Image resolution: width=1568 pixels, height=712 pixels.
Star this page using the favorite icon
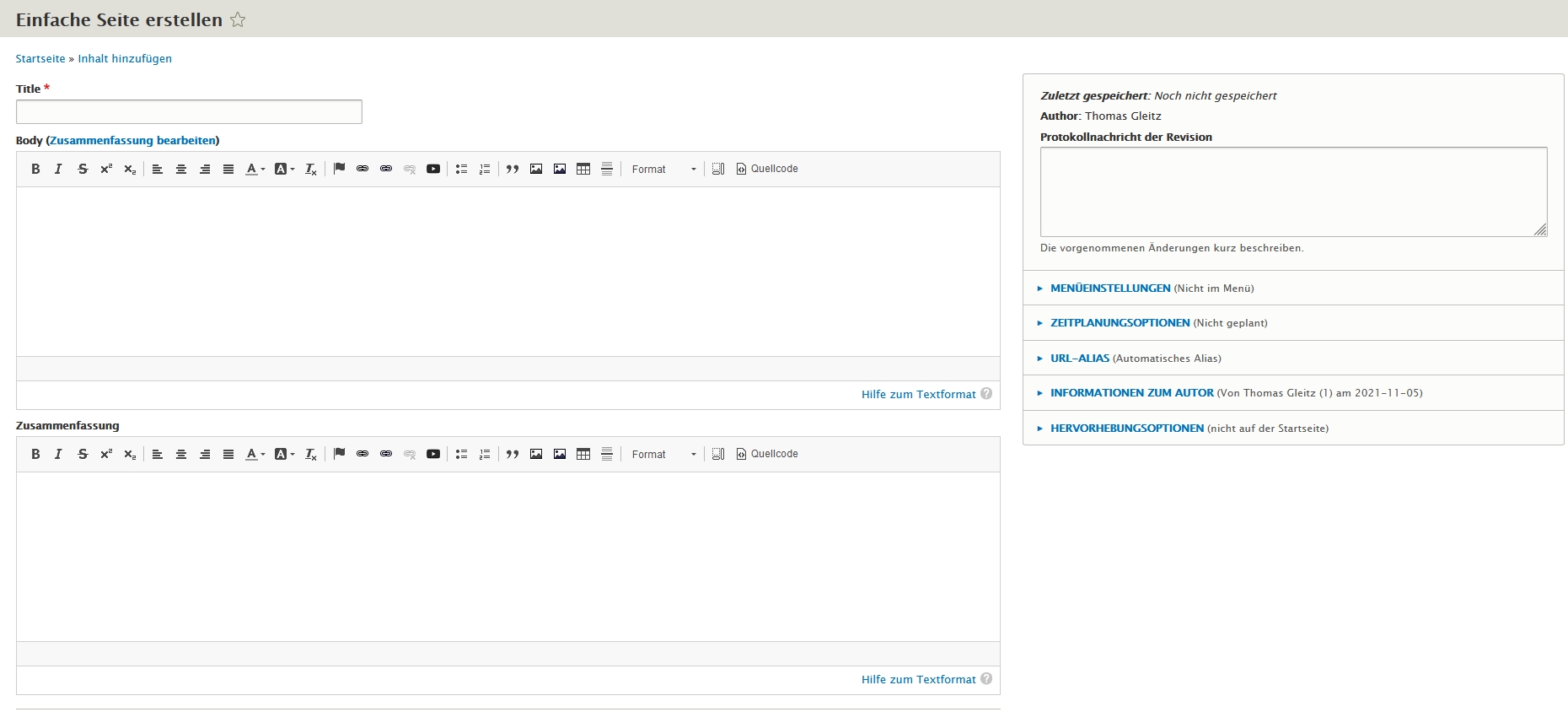238,19
